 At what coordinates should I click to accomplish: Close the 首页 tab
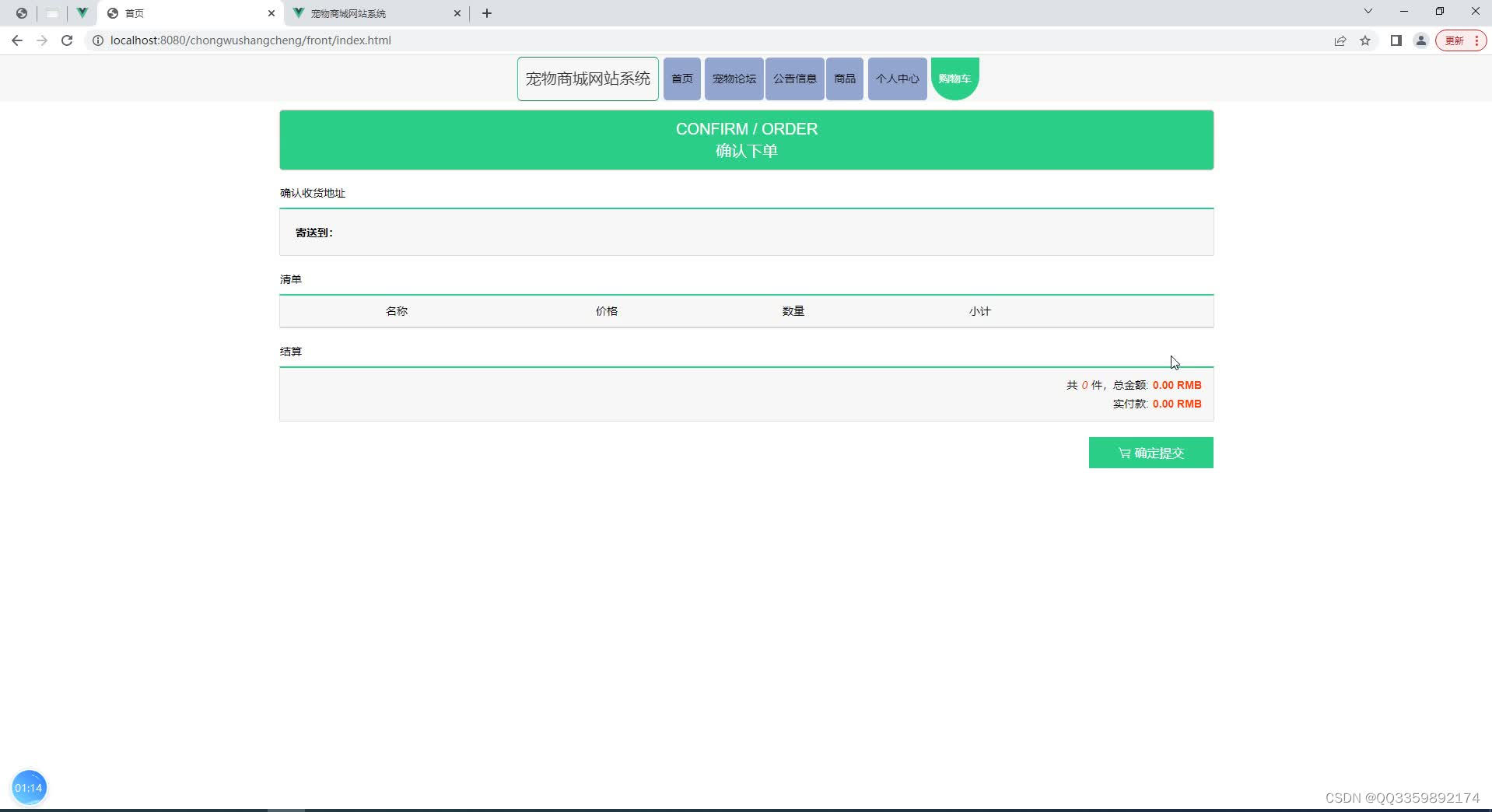coord(271,13)
